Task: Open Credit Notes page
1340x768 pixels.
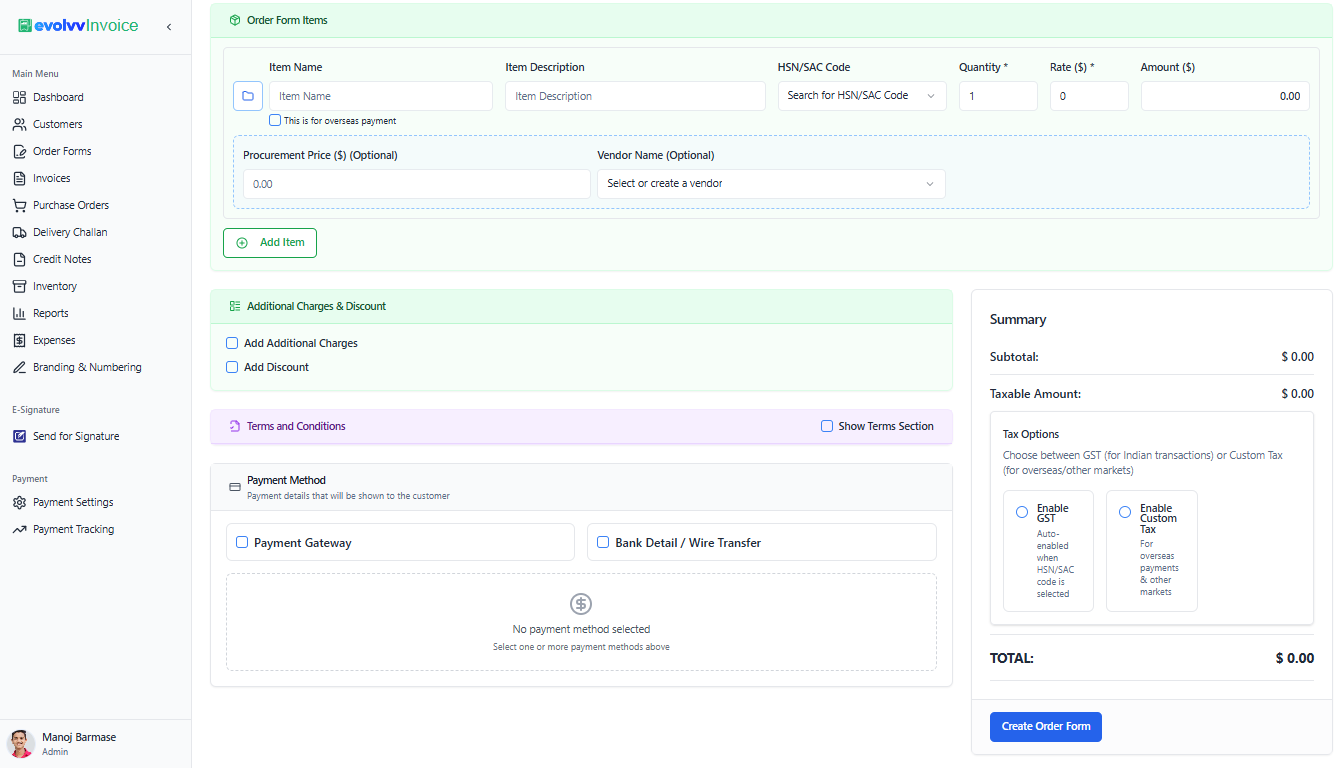Action: tap(62, 259)
